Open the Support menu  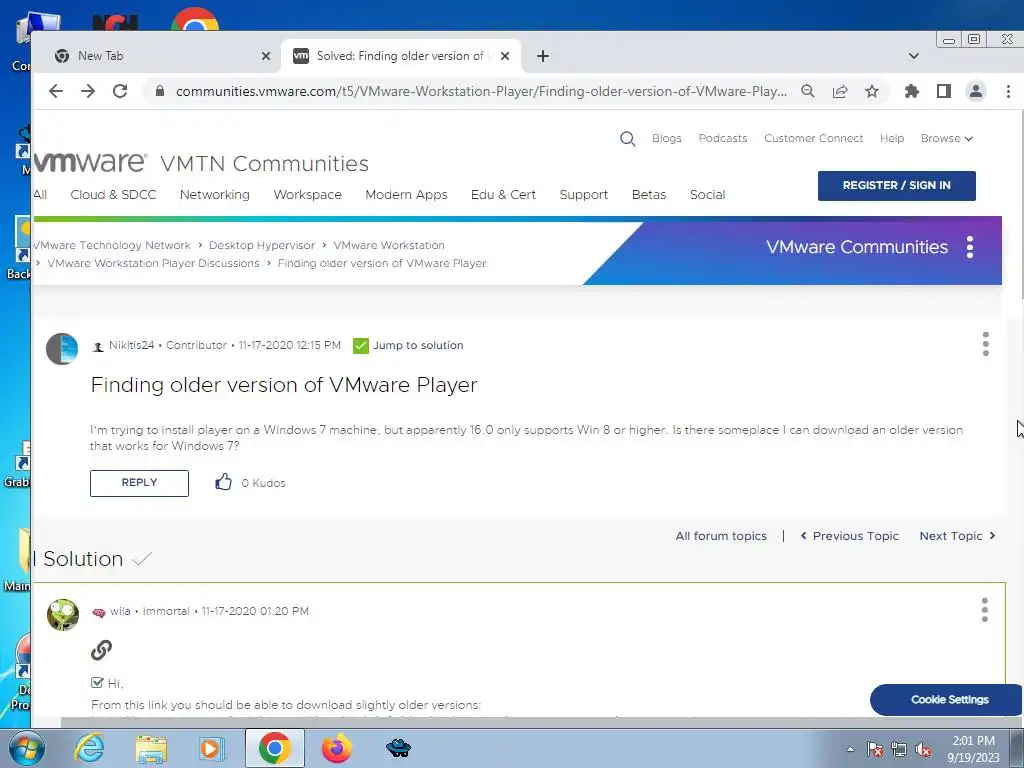pos(584,195)
